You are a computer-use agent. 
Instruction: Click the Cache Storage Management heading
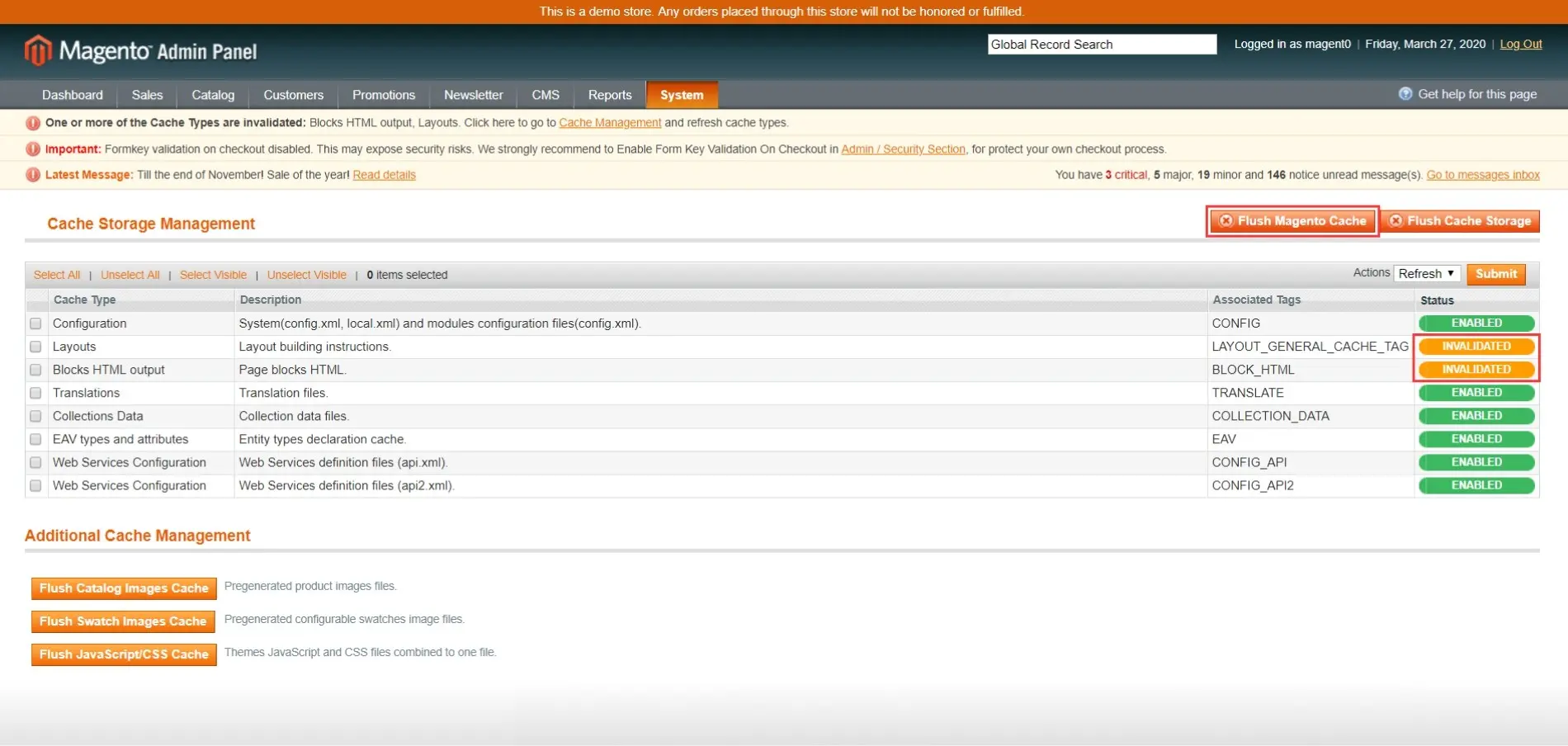pos(151,224)
